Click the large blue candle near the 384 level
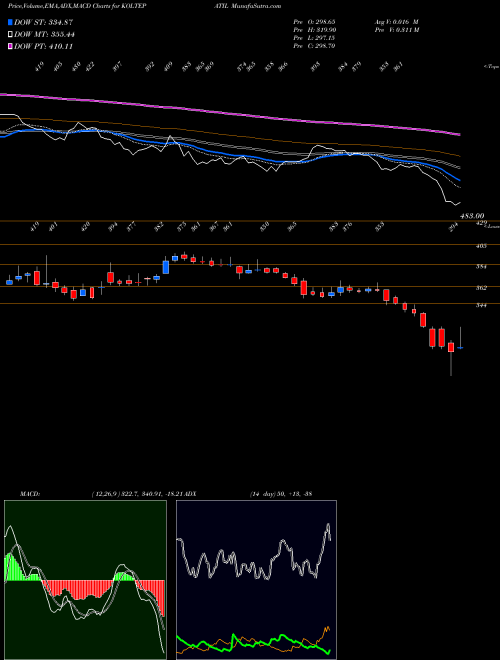The height and width of the screenshot is (660, 500). click(x=166, y=267)
